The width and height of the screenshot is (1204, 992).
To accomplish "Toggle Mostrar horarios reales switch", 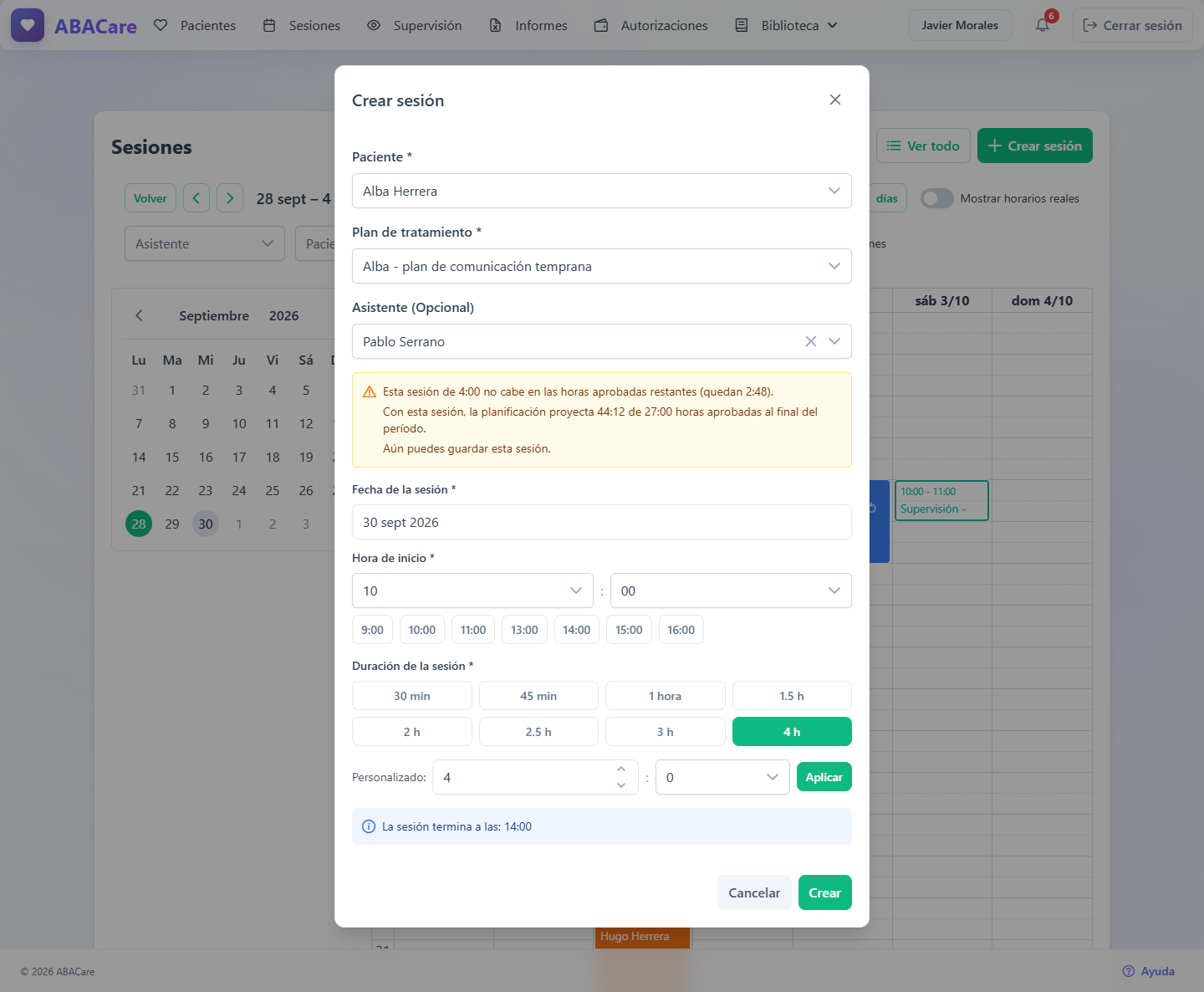I will pos(936,198).
